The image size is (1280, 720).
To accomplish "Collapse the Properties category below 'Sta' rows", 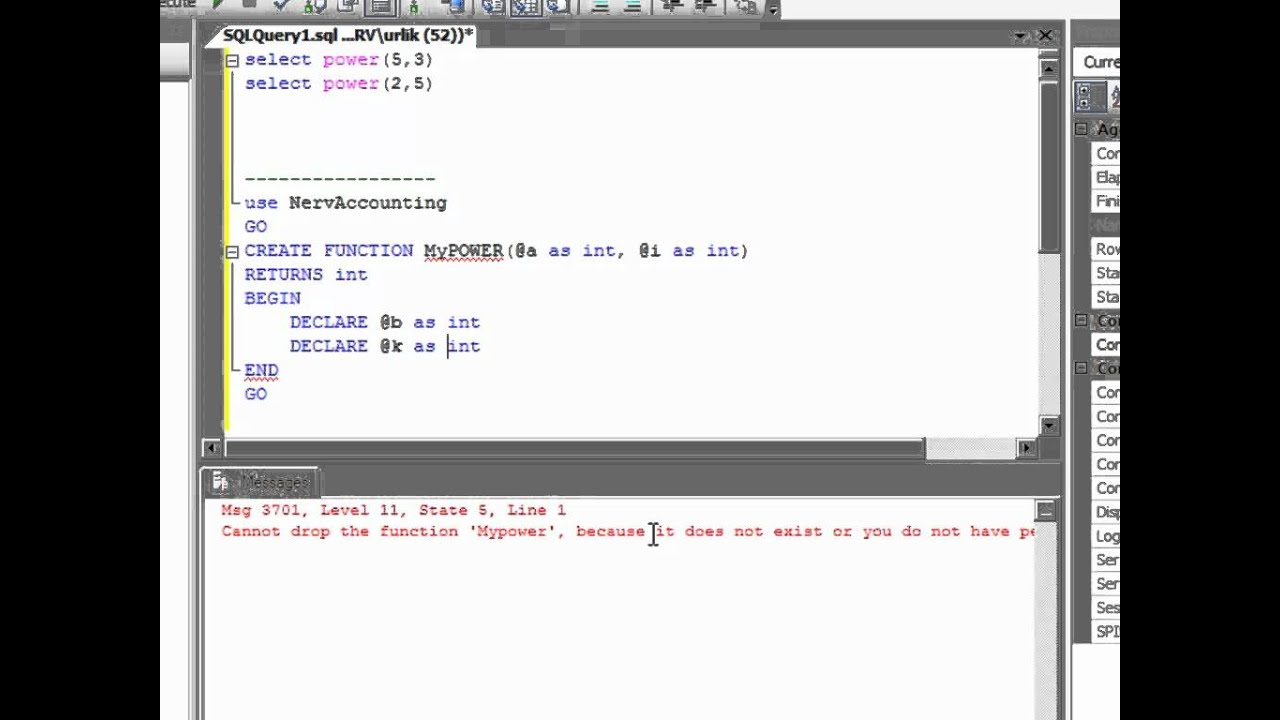I will click(1081, 321).
